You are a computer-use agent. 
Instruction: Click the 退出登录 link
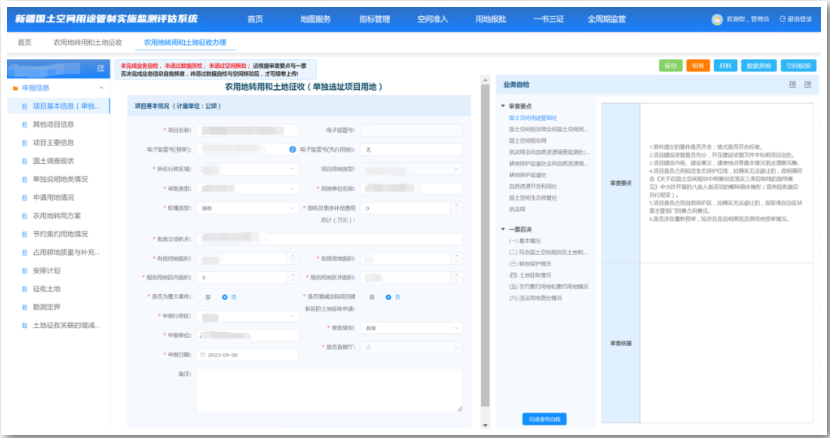(x=798, y=19)
